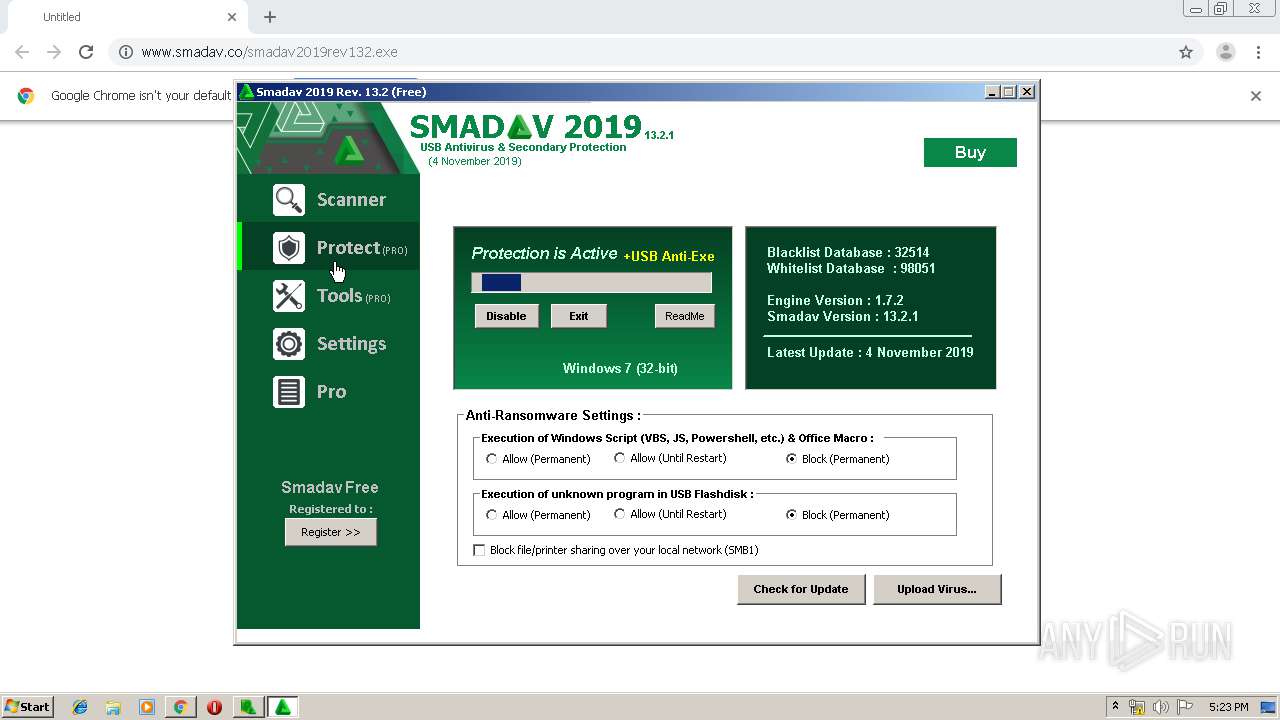Image resolution: width=1280 pixels, height=720 pixels.
Task: Click the site info icon in address bar
Action: (x=126, y=52)
